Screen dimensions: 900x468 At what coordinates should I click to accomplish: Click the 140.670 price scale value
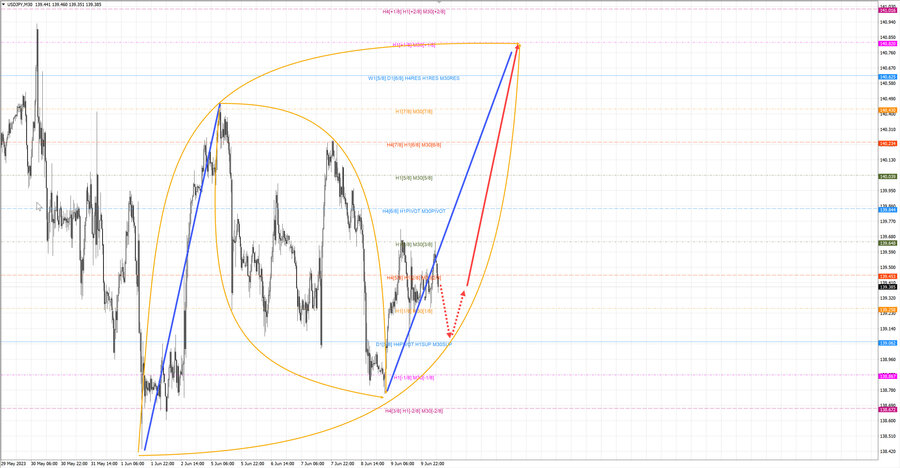(x=887, y=68)
